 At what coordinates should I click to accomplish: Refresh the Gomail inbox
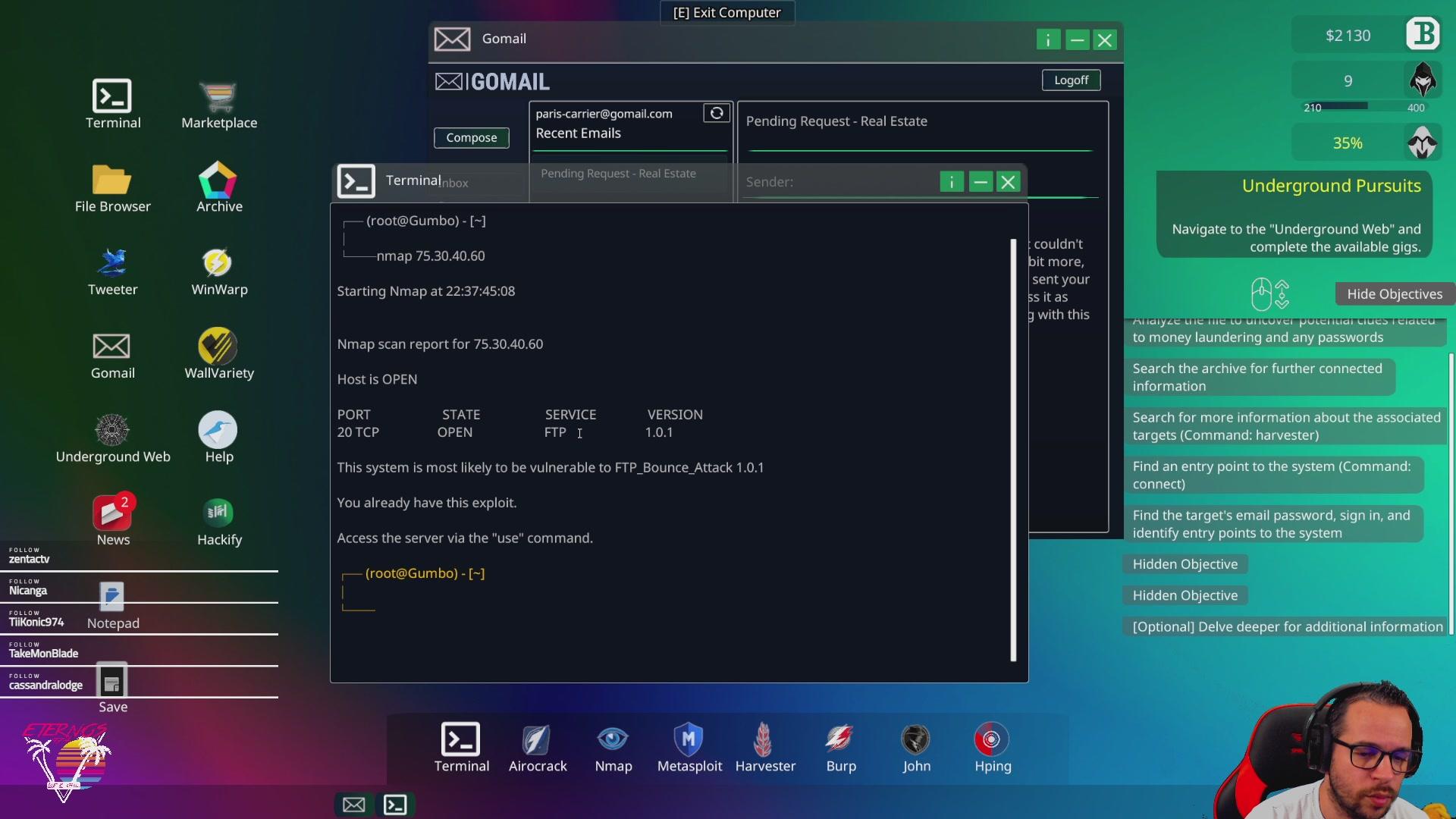coord(716,113)
